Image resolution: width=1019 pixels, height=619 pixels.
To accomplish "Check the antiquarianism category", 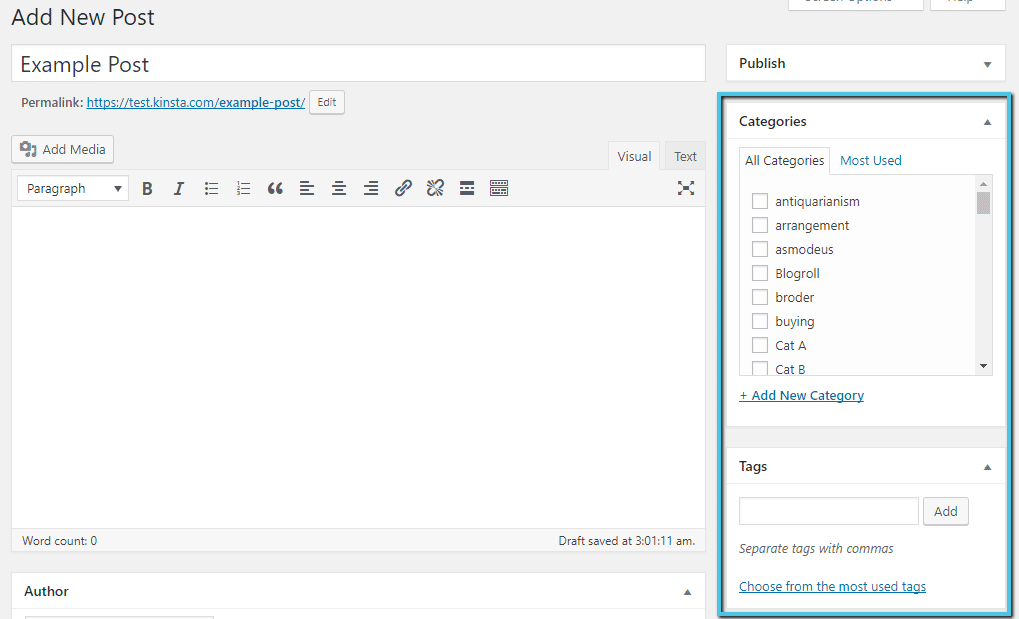I will click(x=760, y=201).
